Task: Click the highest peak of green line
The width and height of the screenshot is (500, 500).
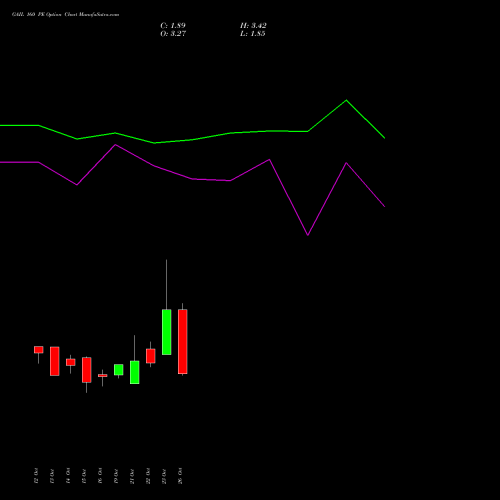Action: 346,100
